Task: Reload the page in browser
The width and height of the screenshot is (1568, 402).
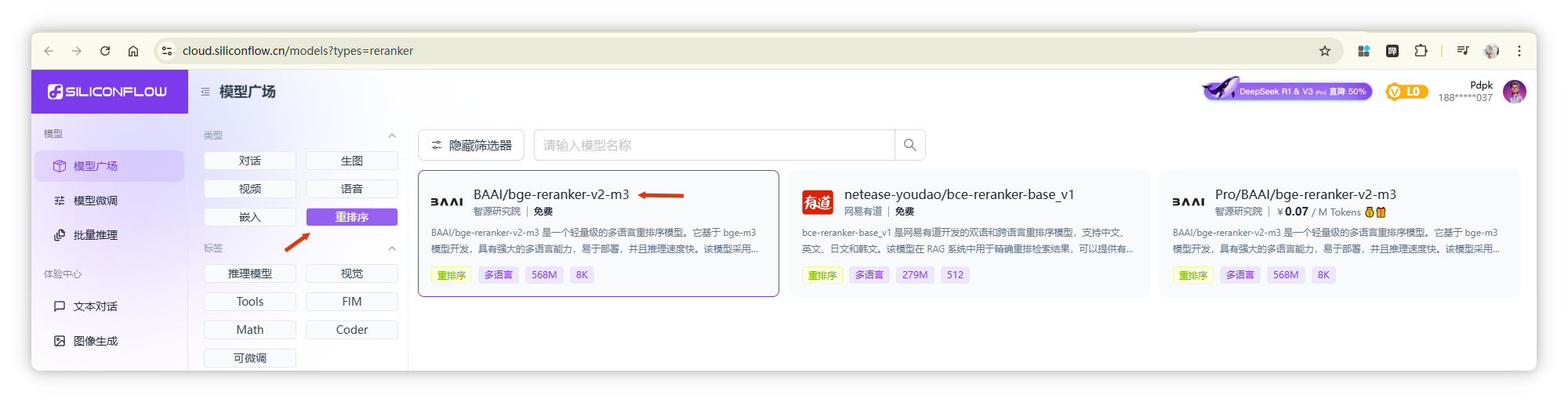Action: click(105, 51)
